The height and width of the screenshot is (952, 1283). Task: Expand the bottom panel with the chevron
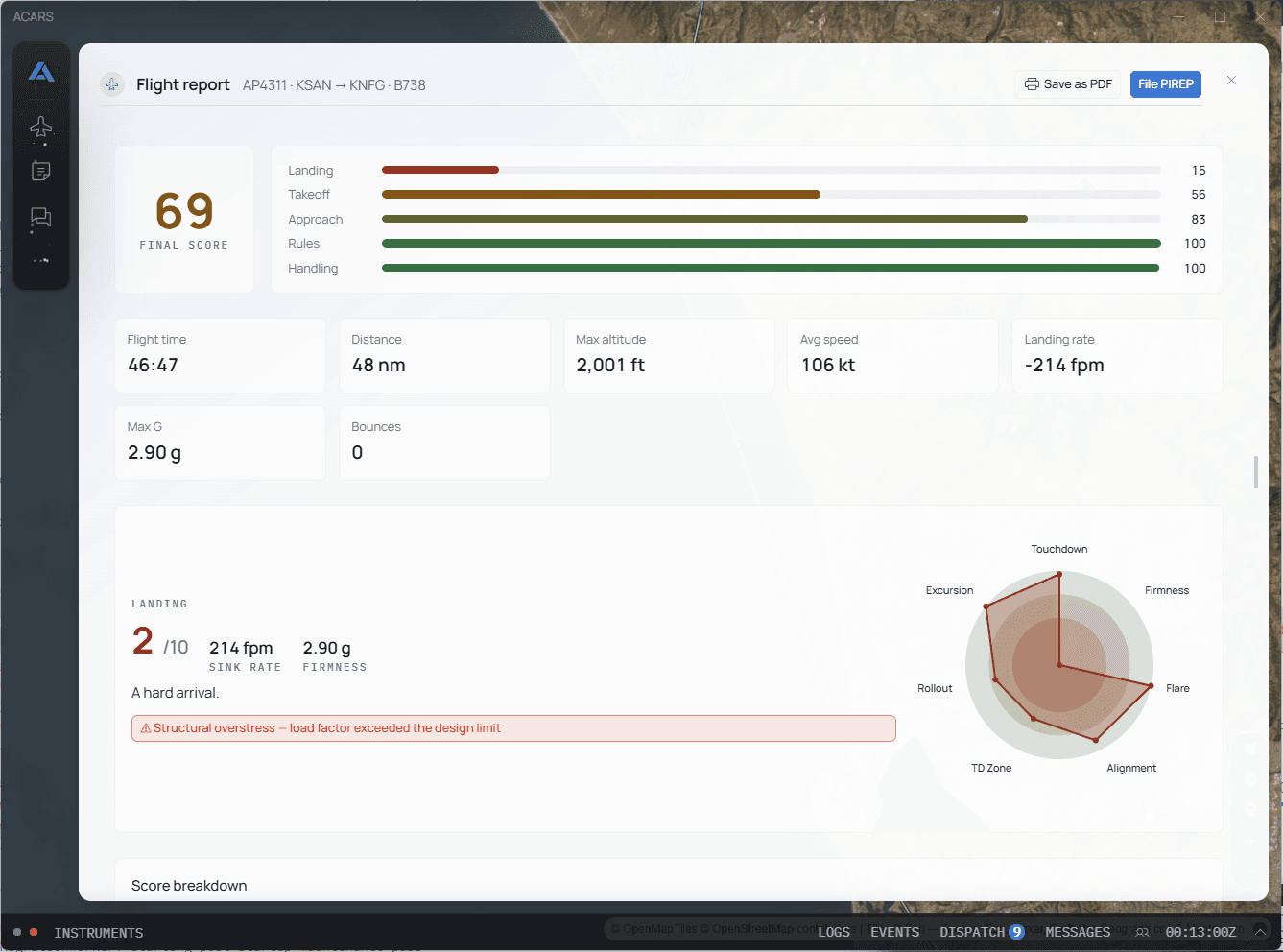[x=1261, y=931]
